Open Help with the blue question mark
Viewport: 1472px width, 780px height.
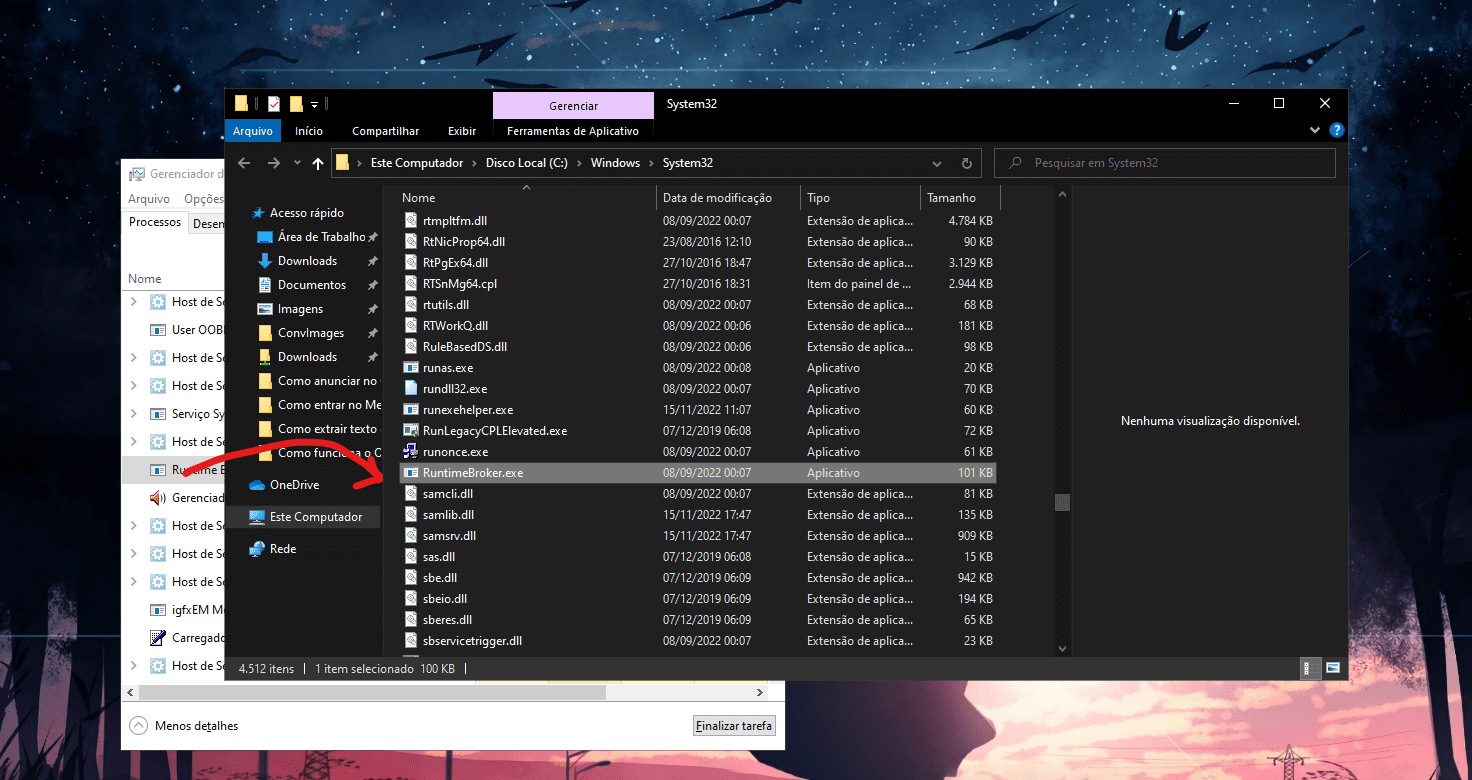tap(1337, 130)
